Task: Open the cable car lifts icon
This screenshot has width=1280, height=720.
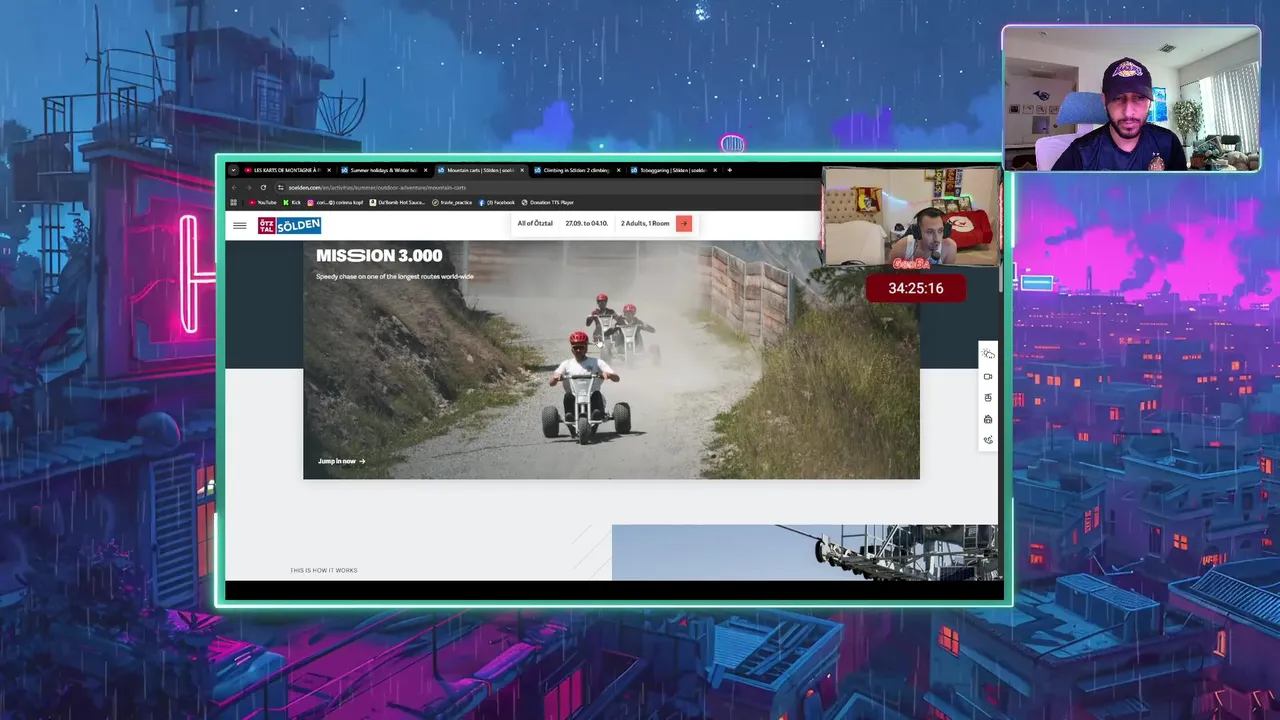Action: click(988, 397)
